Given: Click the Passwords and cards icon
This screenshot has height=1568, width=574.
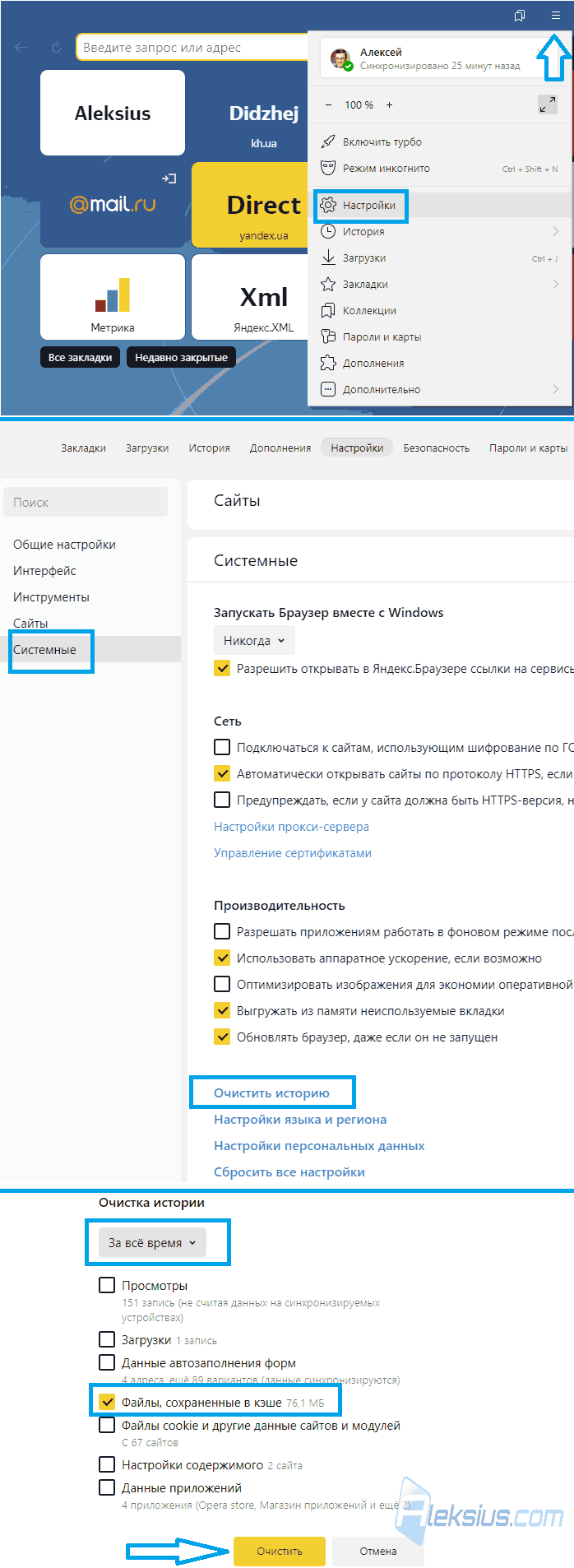Looking at the screenshot, I should point(328,336).
